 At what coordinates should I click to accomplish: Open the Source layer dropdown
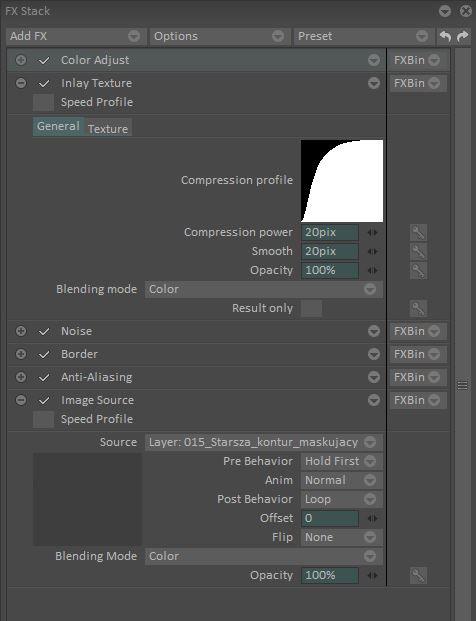[264, 442]
